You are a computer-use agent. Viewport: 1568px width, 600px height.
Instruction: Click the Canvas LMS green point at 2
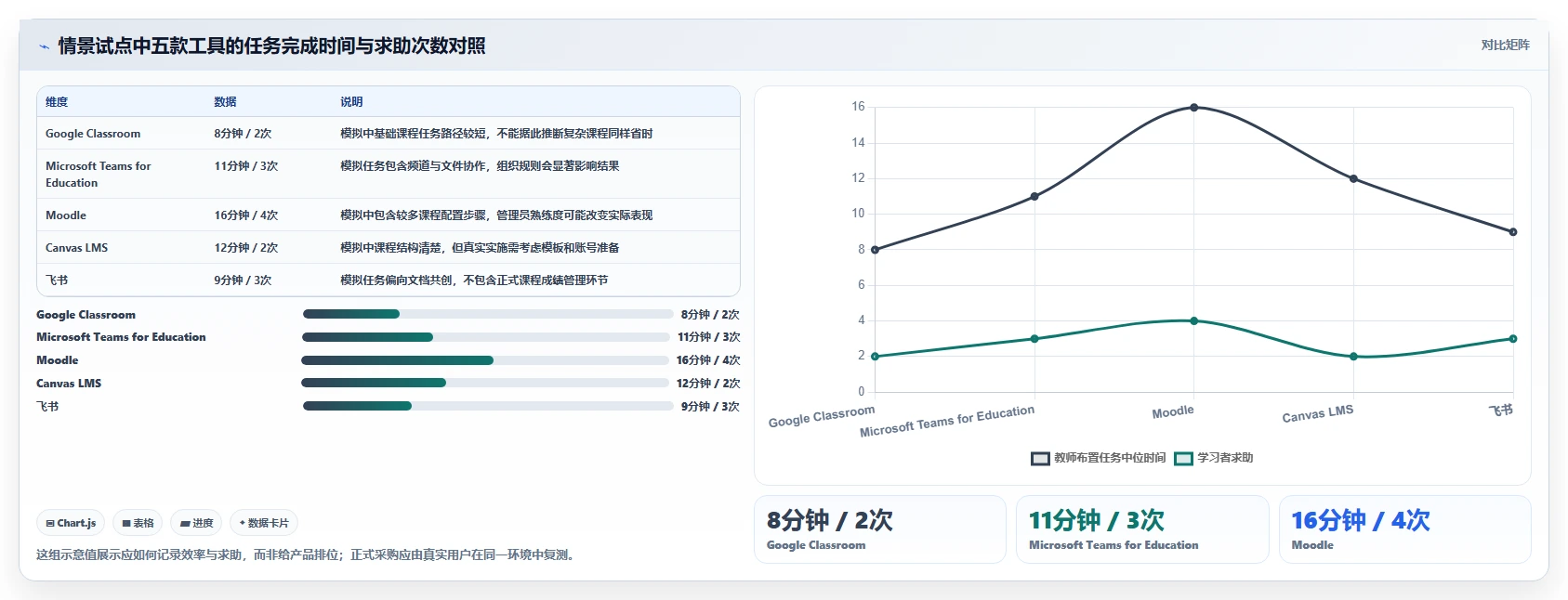(x=1353, y=357)
